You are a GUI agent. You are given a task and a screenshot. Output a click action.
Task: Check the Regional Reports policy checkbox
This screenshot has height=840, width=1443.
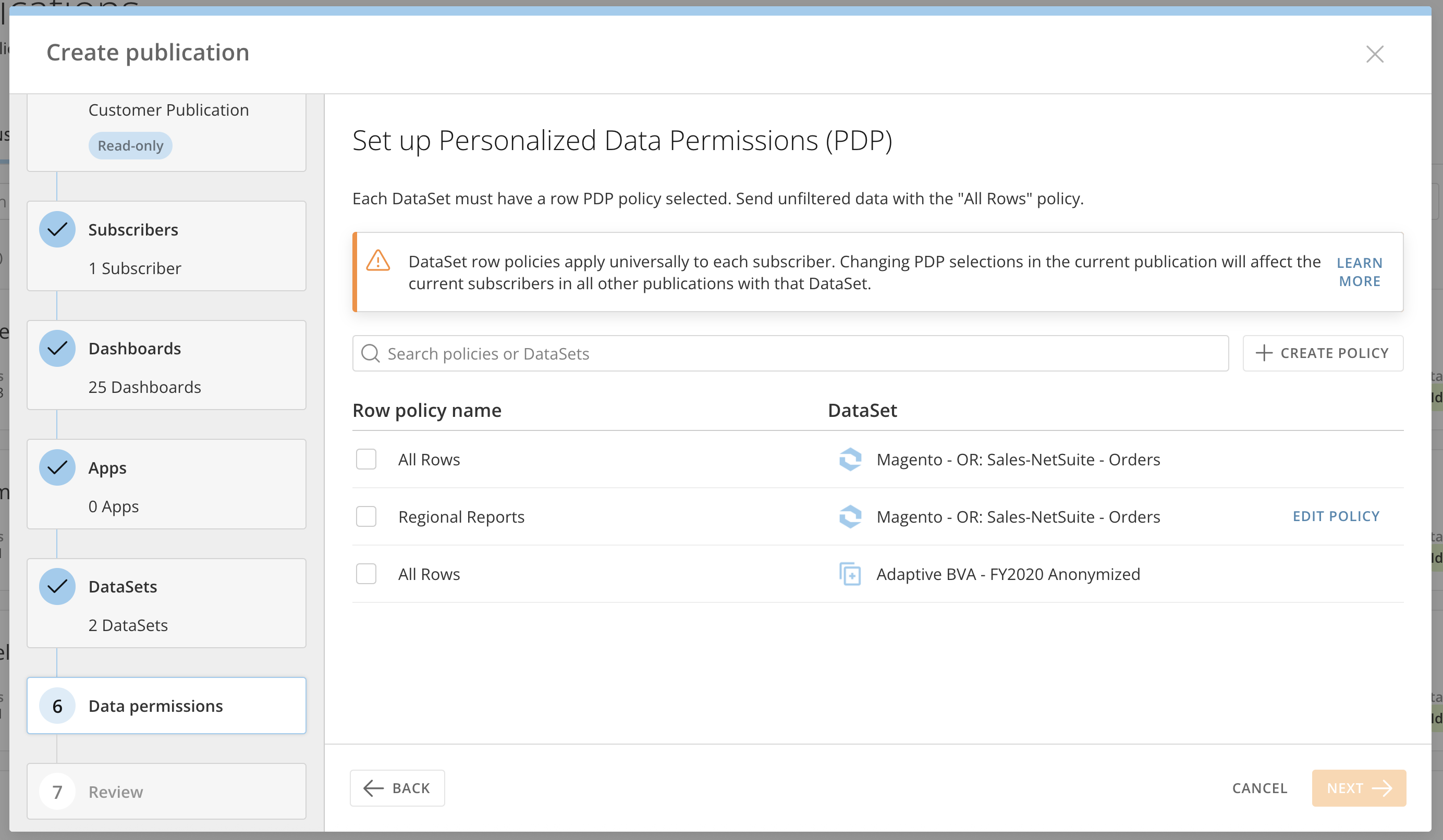pyautogui.click(x=366, y=516)
